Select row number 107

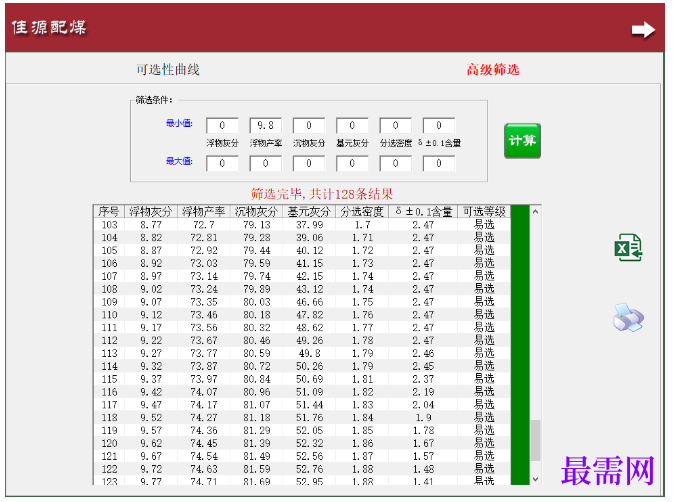(x=109, y=276)
